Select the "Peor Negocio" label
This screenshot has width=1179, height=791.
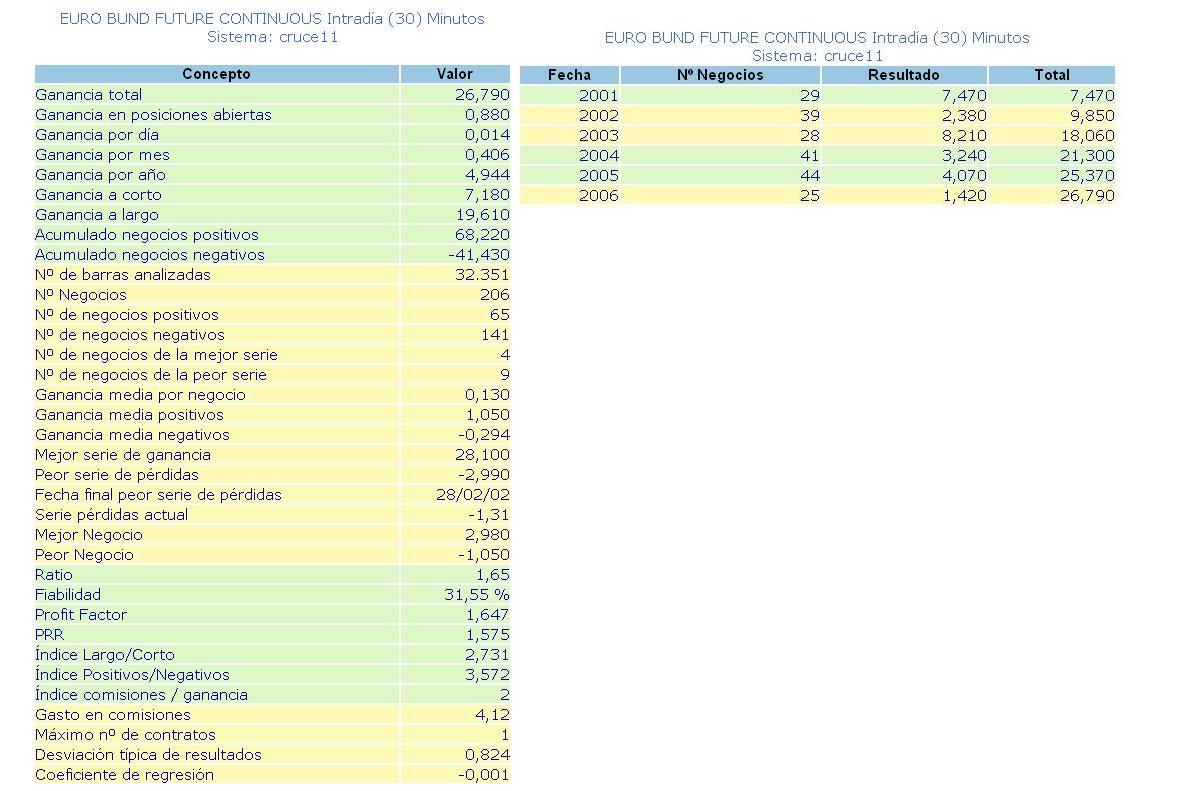(84, 554)
